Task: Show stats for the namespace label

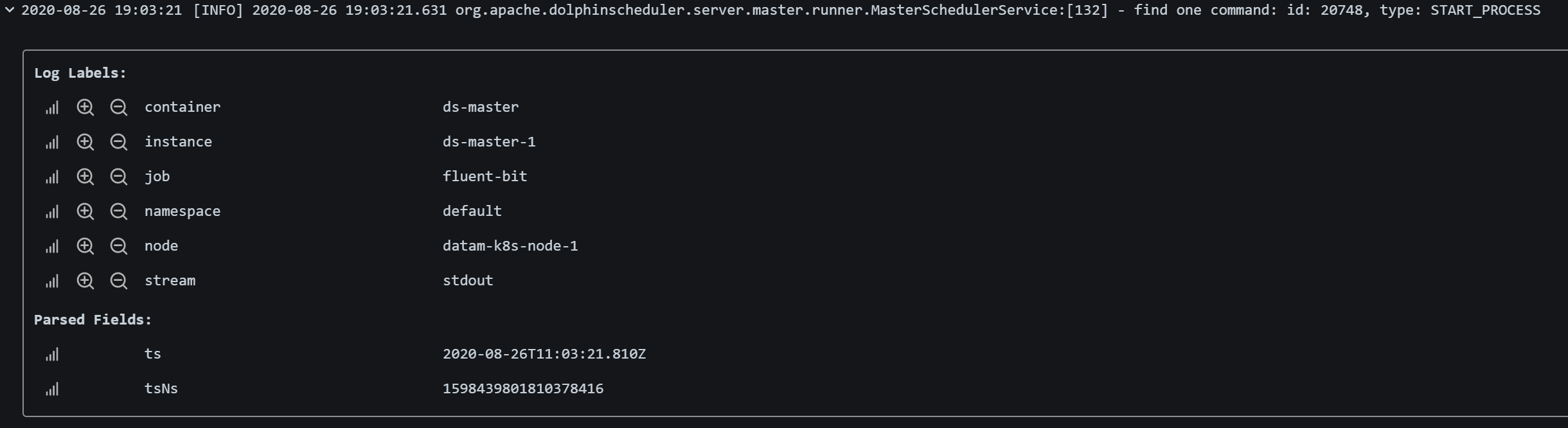Action: tap(51, 211)
